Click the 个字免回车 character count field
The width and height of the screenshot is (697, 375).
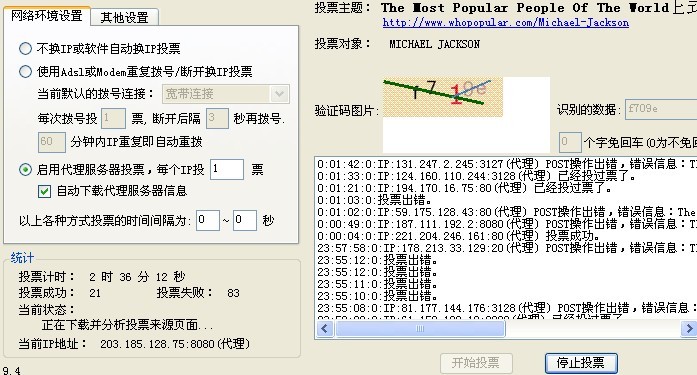click(x=570, y=142)
